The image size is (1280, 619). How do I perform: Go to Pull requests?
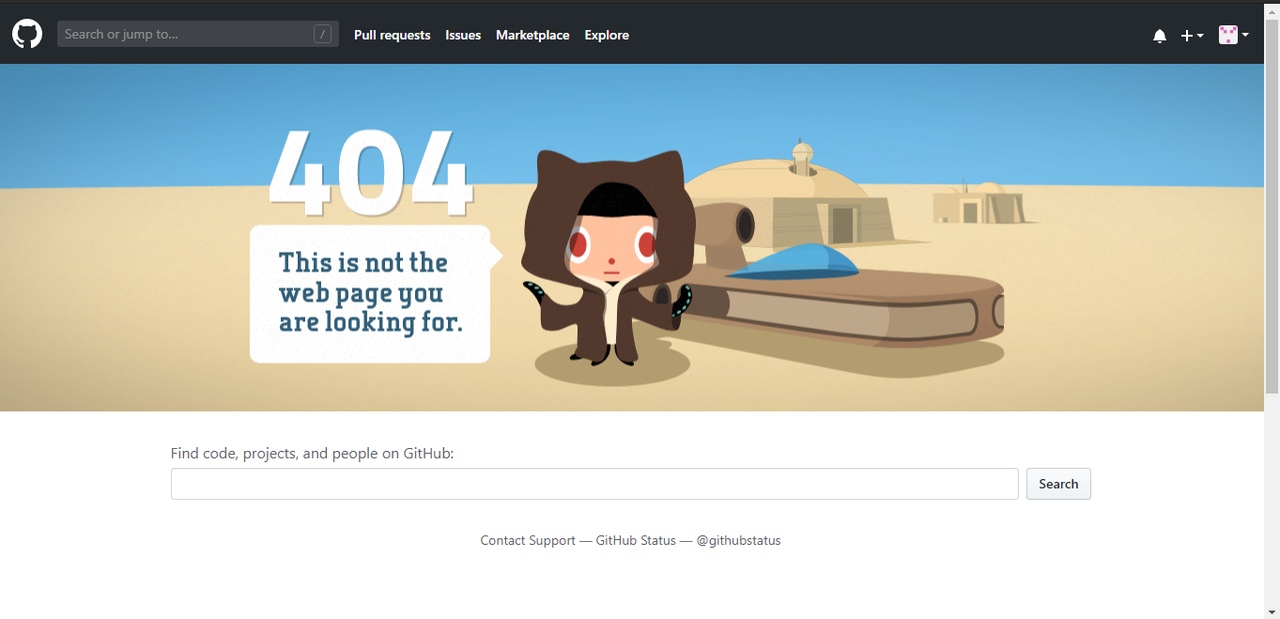click(x=392, y=35)
